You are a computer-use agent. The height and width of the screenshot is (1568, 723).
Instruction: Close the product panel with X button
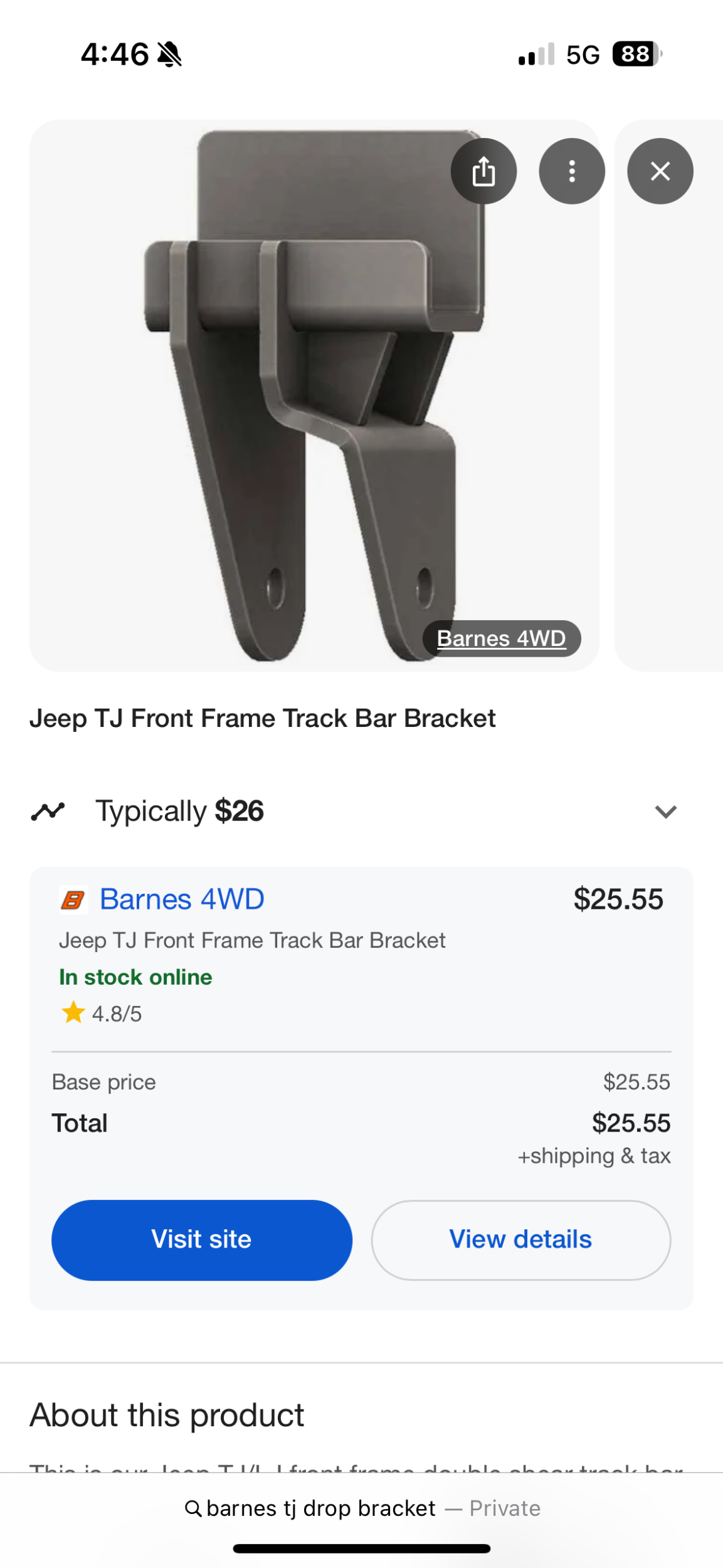point(660,171)
